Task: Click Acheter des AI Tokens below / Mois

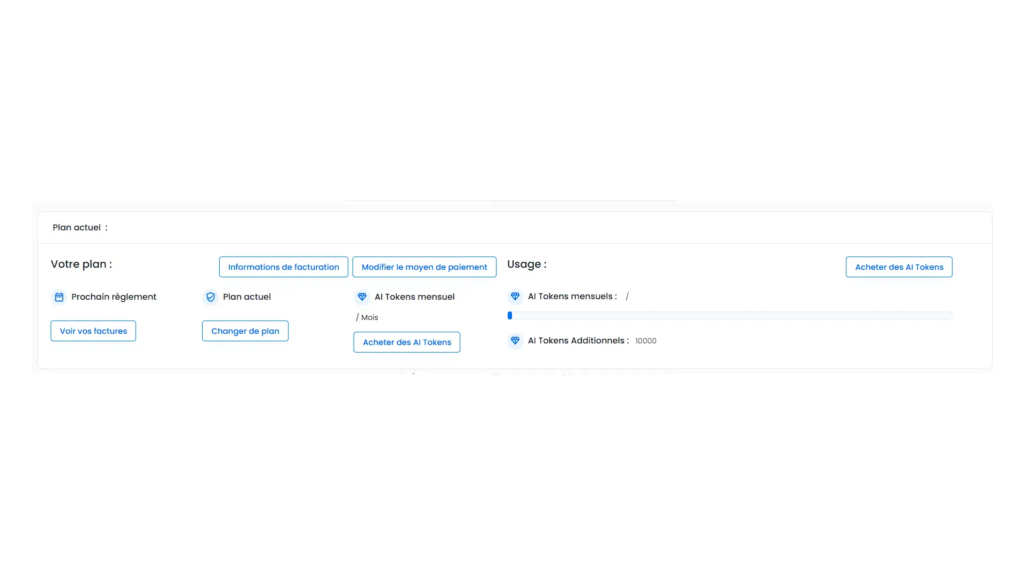Action: click(406, 342)
